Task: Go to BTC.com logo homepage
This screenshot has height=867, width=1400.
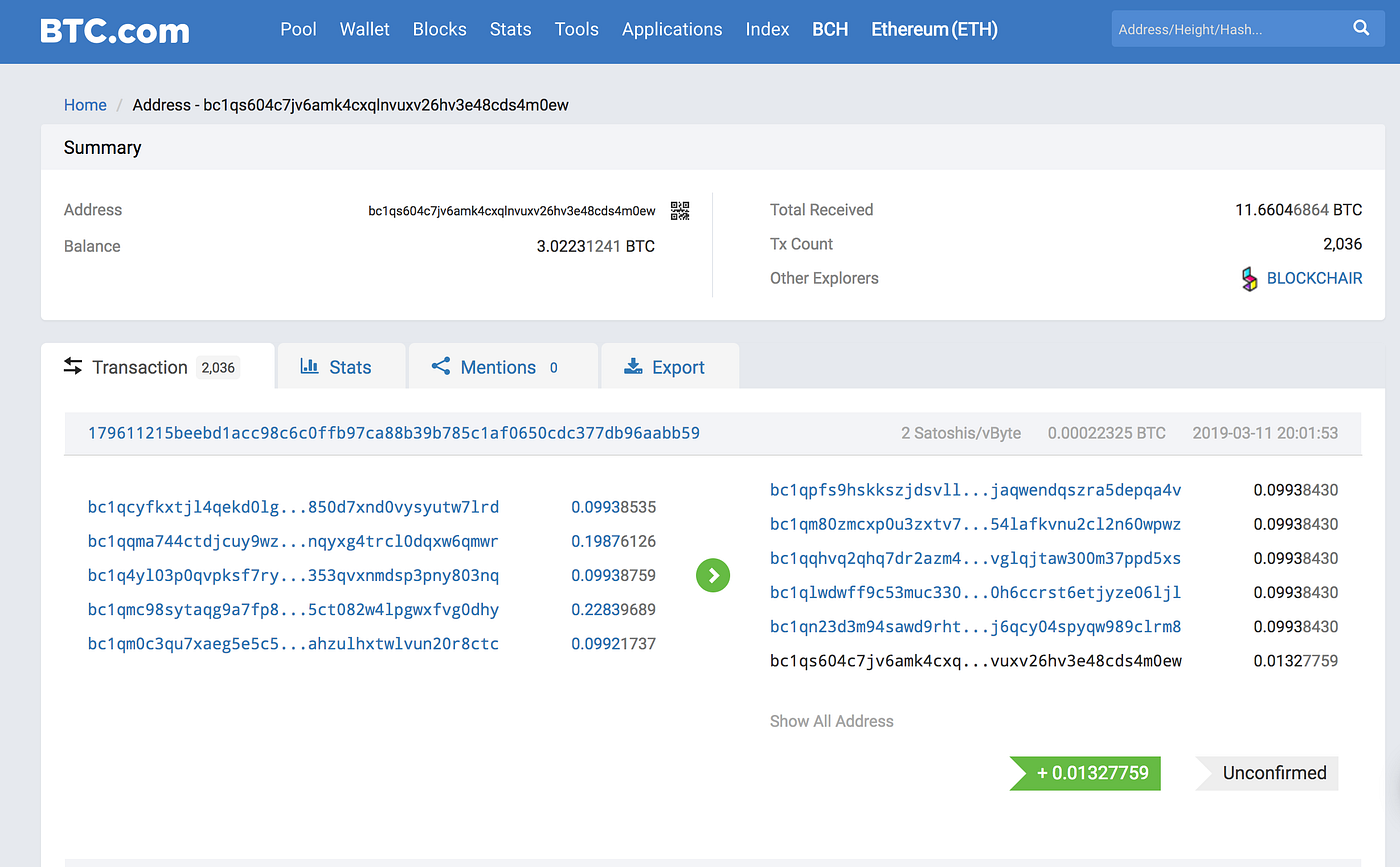Action: pyautogui.click(x=114, y=30)
